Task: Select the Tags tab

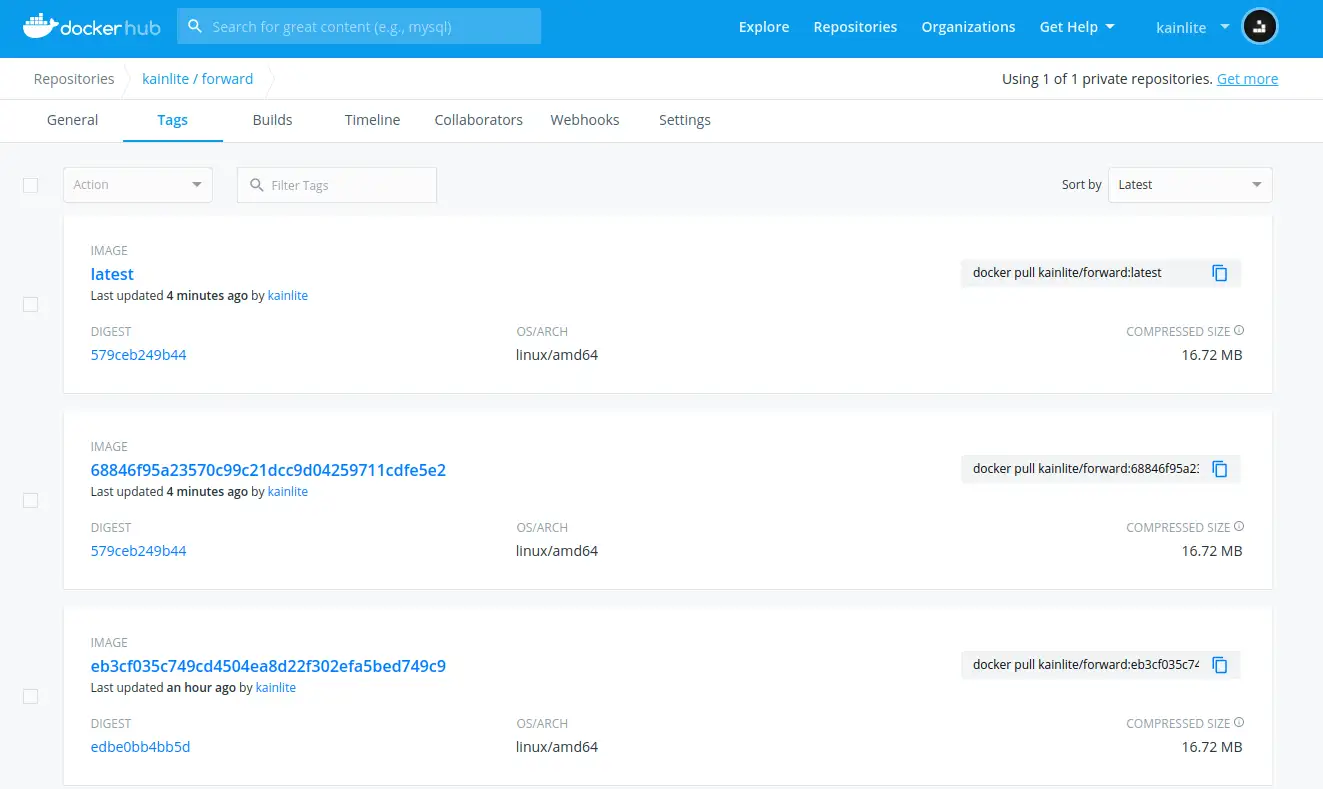Action: click(x=172, y=120)
